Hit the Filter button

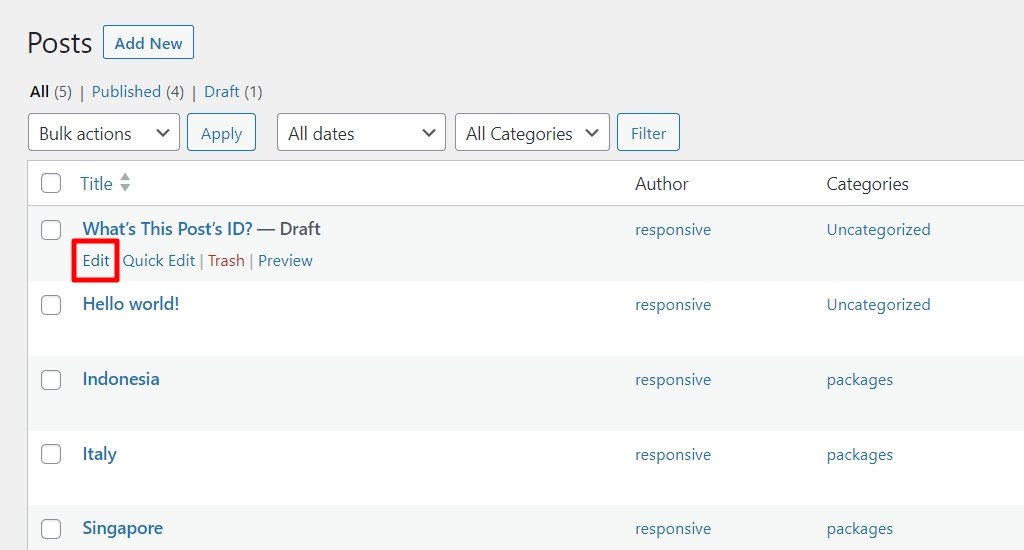pos(648,133)
